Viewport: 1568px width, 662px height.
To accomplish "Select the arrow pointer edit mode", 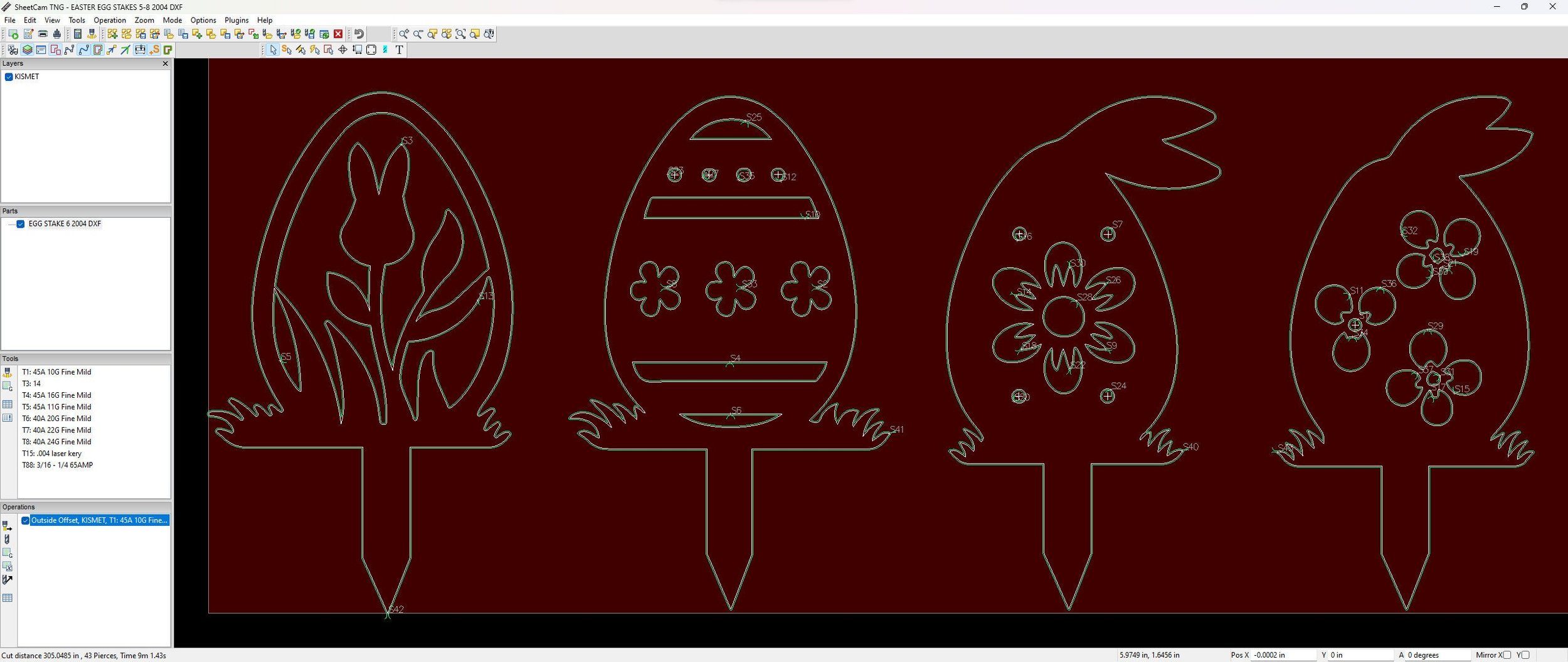I will tap(273, 50).
